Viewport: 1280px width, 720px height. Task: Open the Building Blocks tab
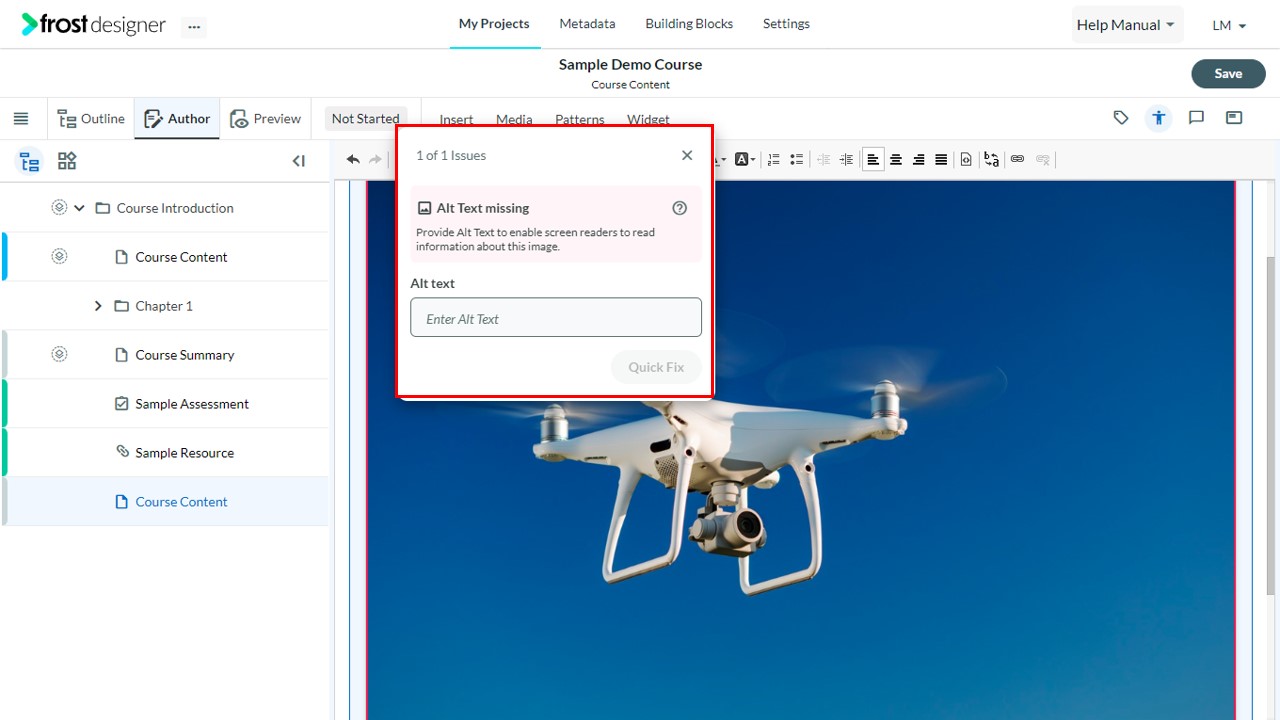(689, 24)
